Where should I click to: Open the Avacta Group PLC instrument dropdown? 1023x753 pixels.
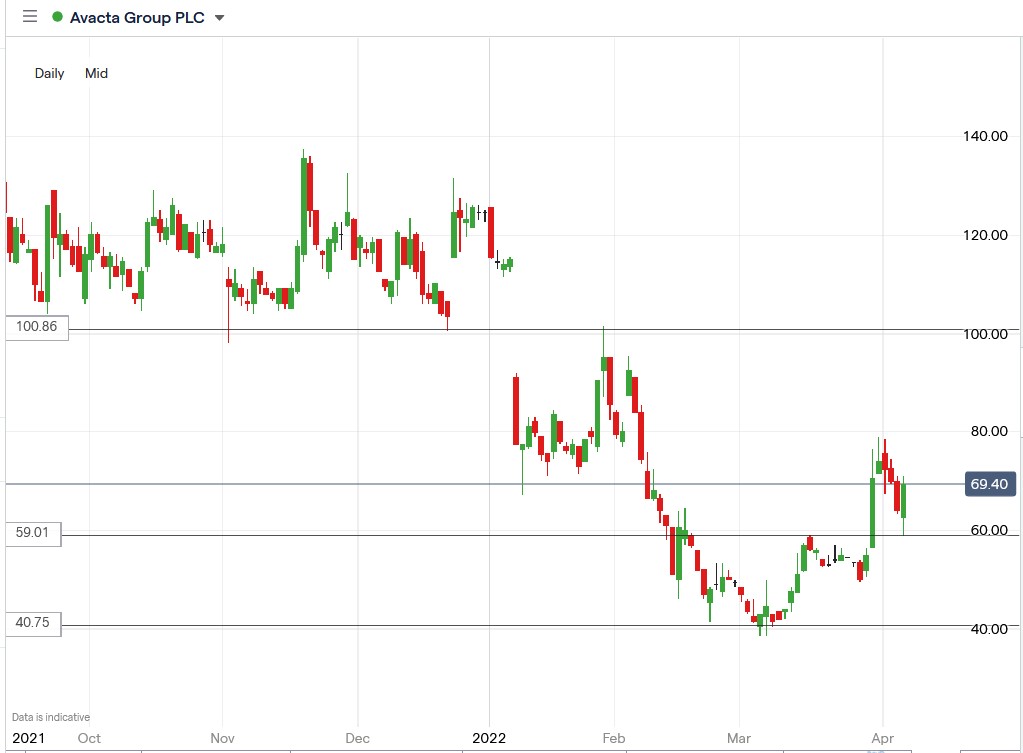coord(218,17)
